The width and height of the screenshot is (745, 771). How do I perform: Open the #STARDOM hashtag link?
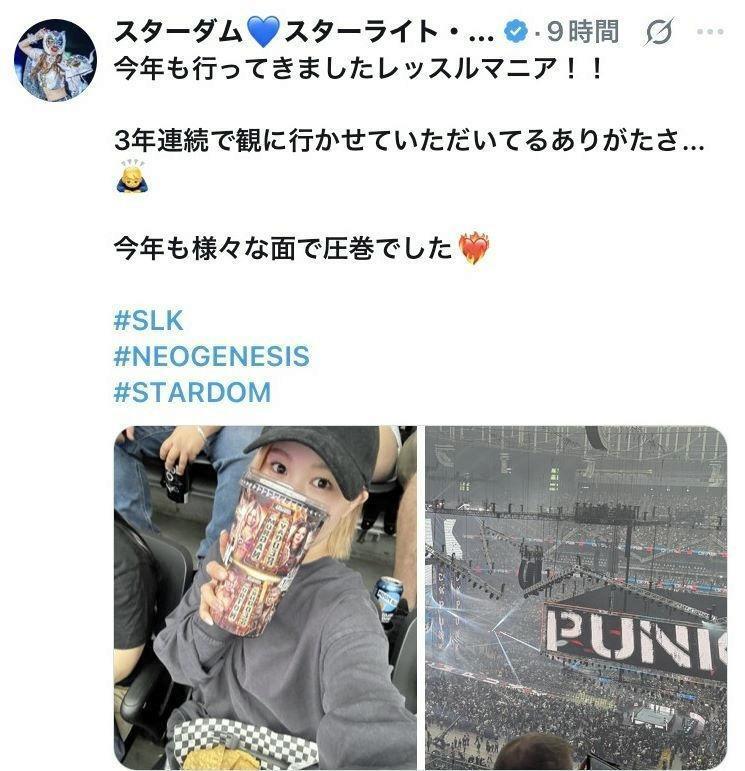click(x=192, y=392)
